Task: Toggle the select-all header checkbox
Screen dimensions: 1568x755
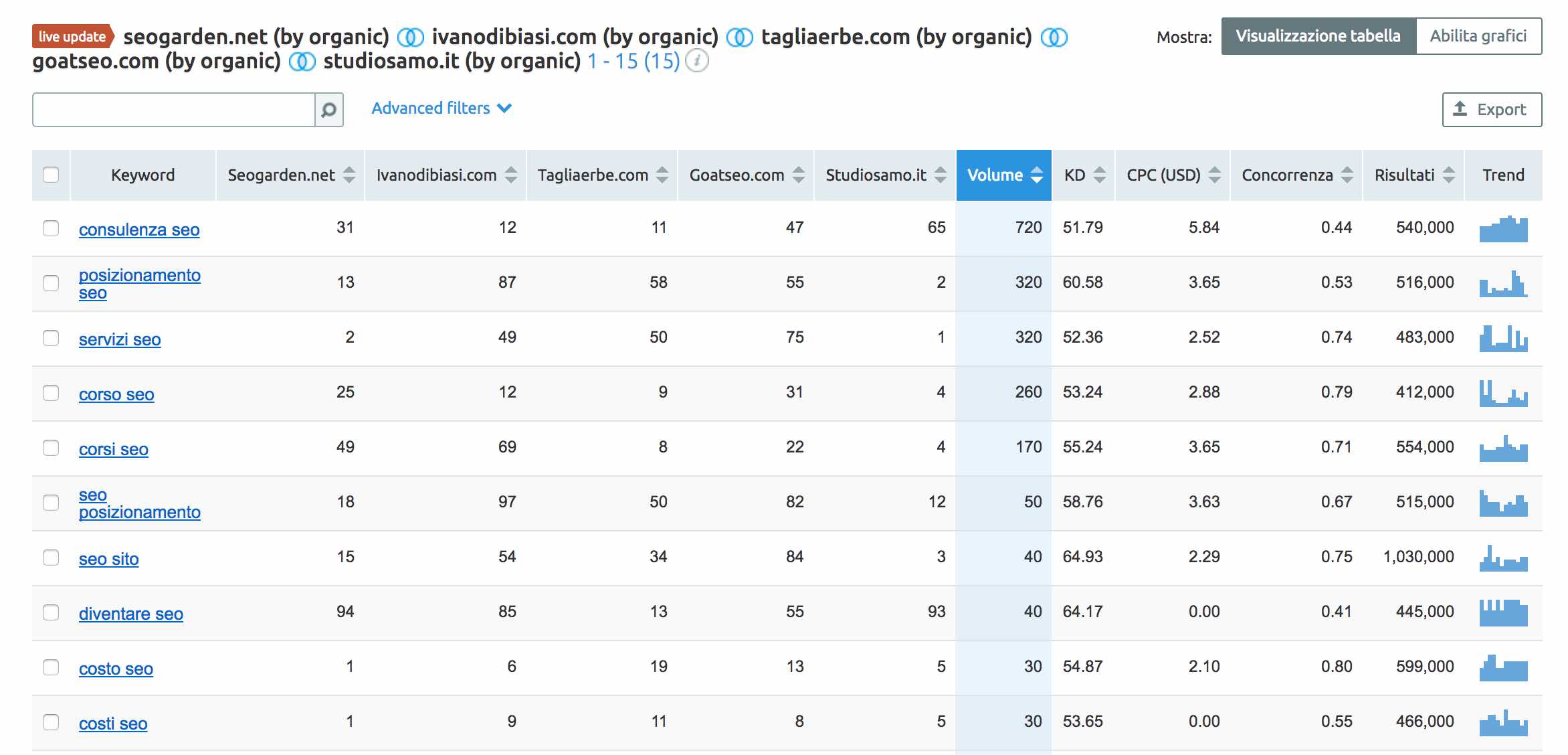Action: tap(51, 175)
